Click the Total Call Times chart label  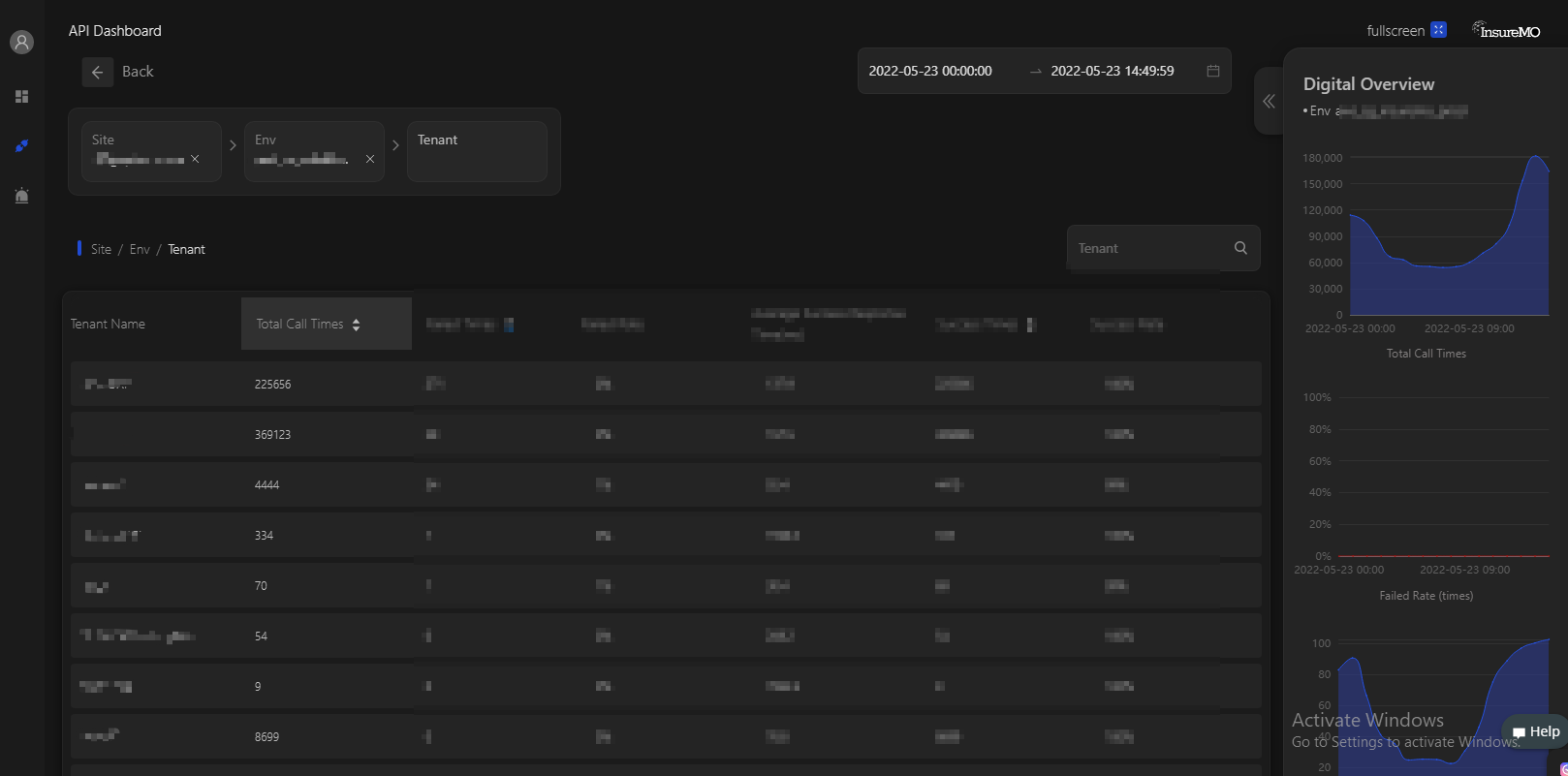coord(1426,354)
